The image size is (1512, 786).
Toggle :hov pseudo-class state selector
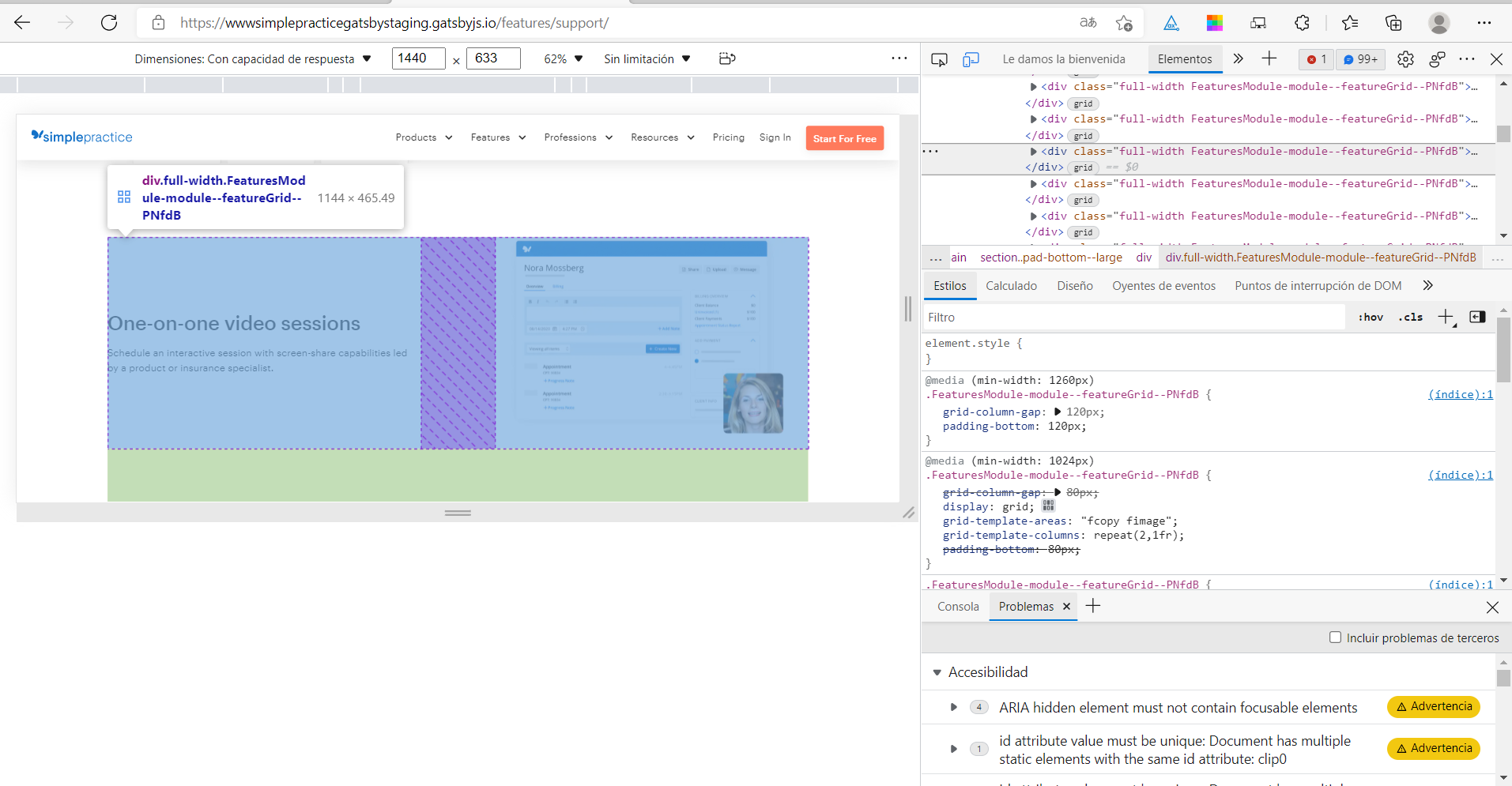1371,317
